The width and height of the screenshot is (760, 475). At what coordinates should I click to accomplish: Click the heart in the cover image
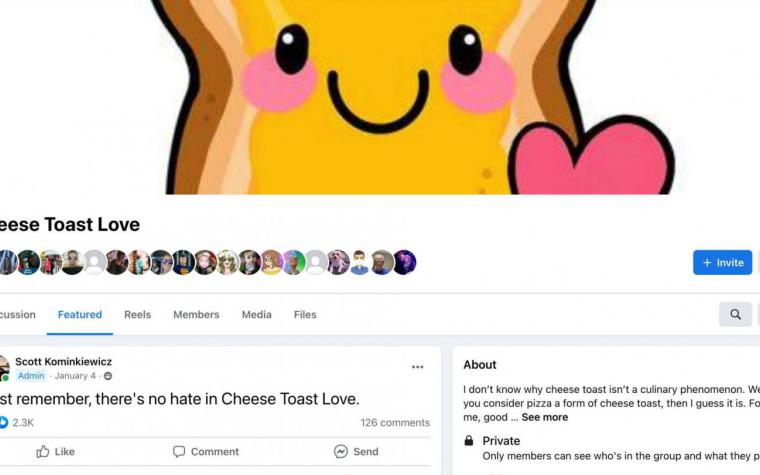(591, 155)
